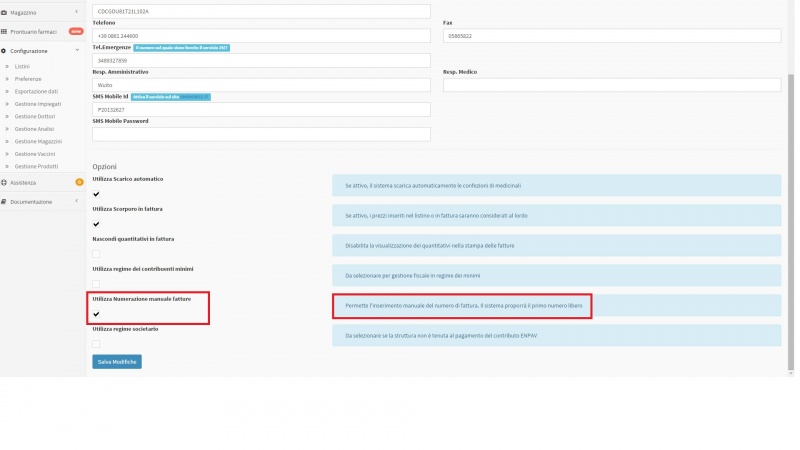This screenshot has height=450, width=800.
Task: Uncheck Utilizza Numerazione manuale fatture
Action: pyautogui.click(x=97, y=314)
